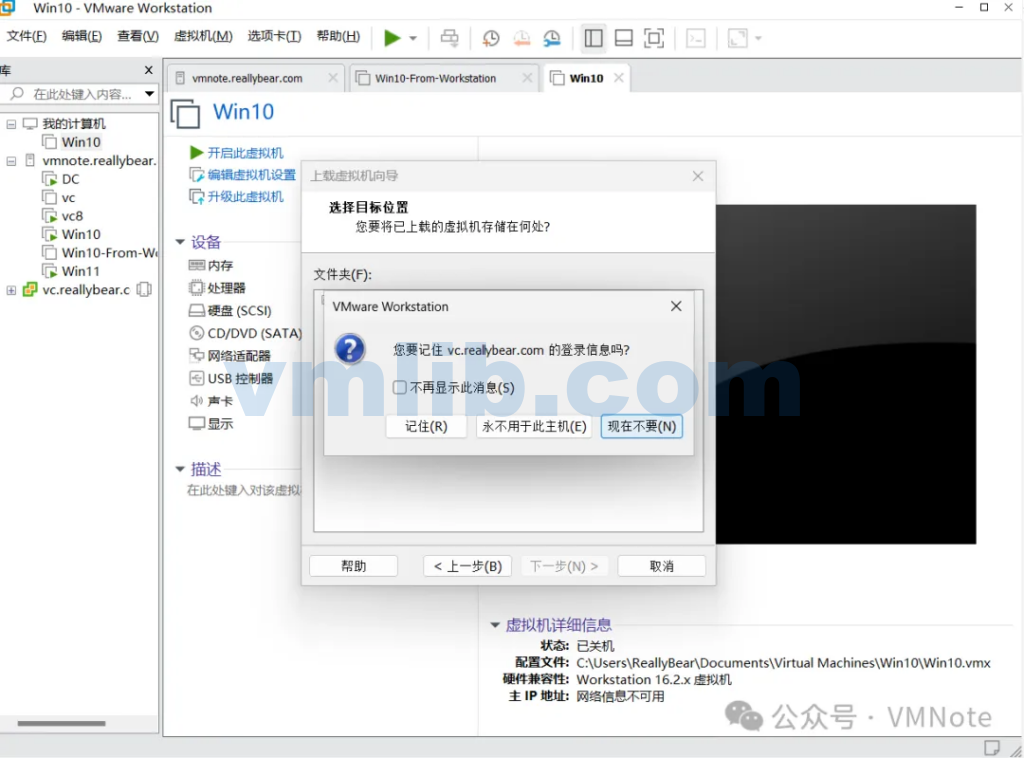
Task: Take a snapshot using the toolbar clock icon
Action: pos(490,38)
